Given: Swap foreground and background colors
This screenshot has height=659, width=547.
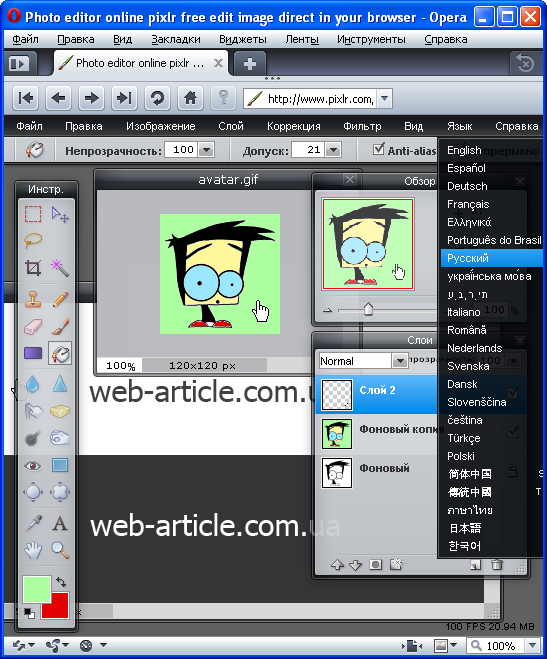Looking at the screenshot, I should pos(61,582).
